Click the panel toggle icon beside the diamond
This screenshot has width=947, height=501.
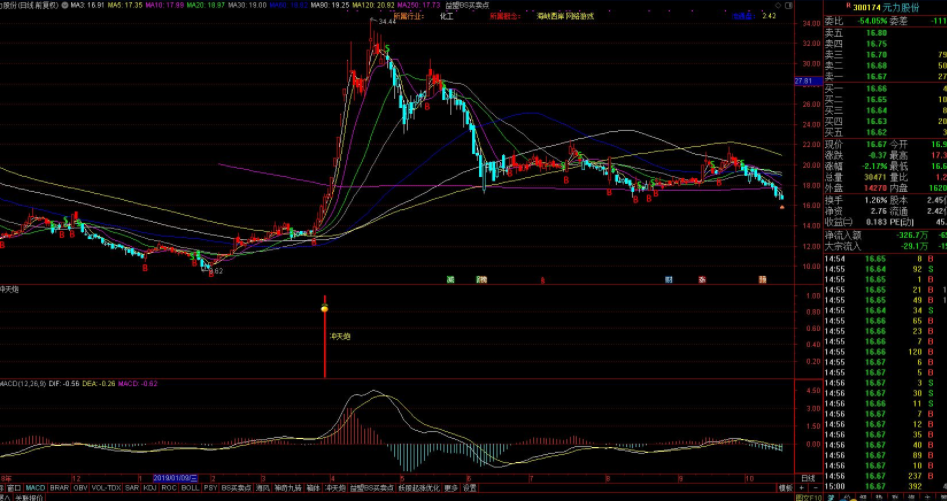788,5
